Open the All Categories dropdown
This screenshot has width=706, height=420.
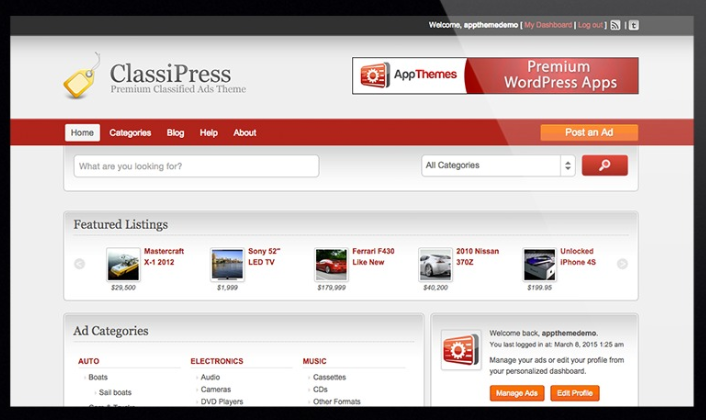tap(498, 165)
